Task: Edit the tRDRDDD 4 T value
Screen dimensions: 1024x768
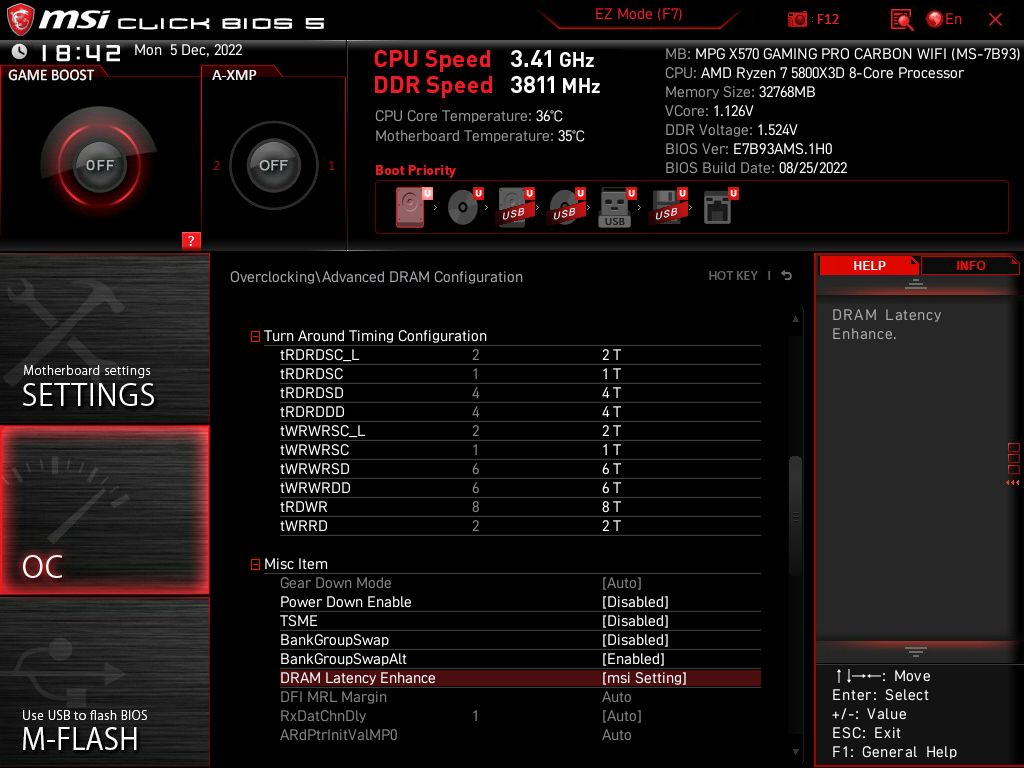Action: 611,411
